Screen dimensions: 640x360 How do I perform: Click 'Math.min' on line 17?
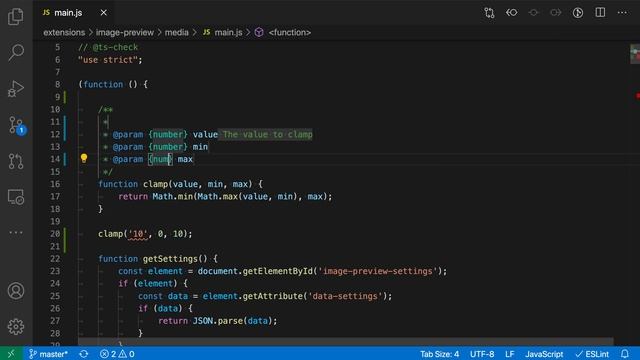click(x=172, y=196)
